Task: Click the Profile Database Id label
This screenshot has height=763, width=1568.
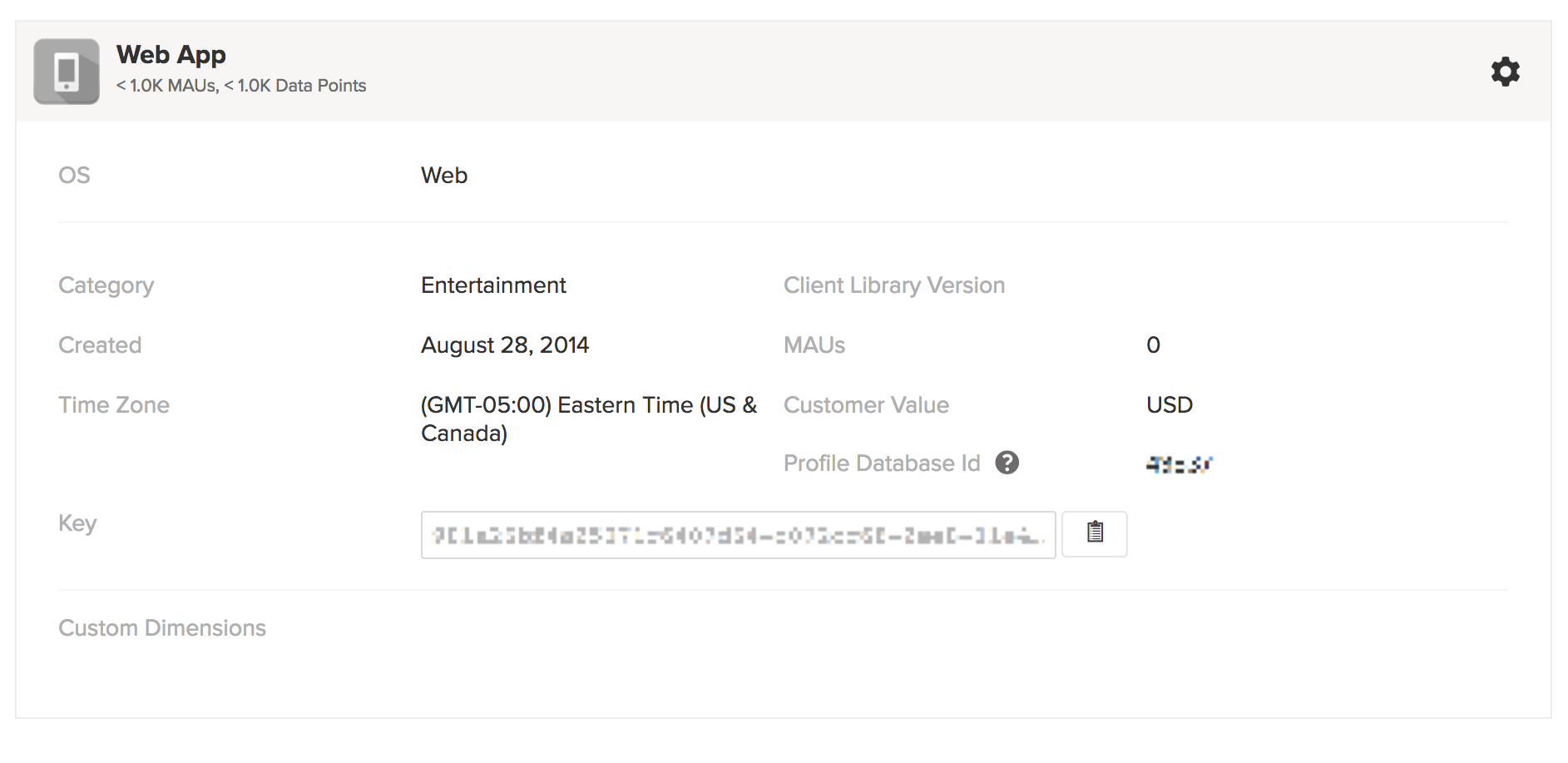Action: (x=882, y=463)
